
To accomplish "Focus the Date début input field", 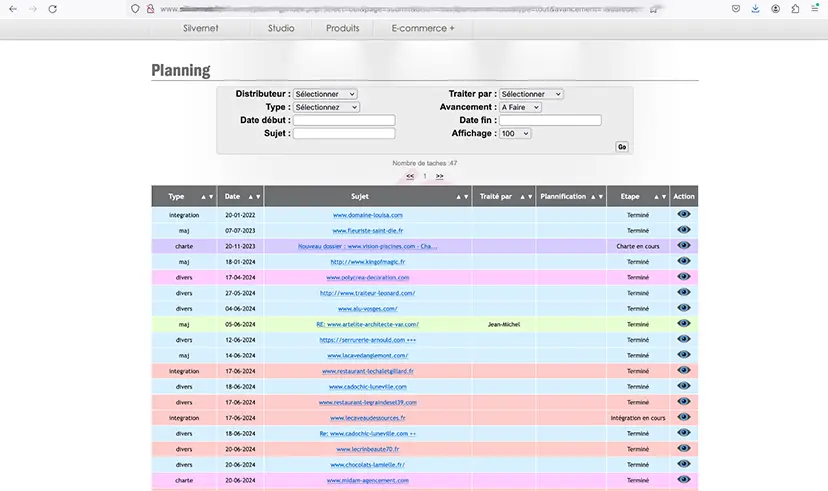I will point(344,120).
